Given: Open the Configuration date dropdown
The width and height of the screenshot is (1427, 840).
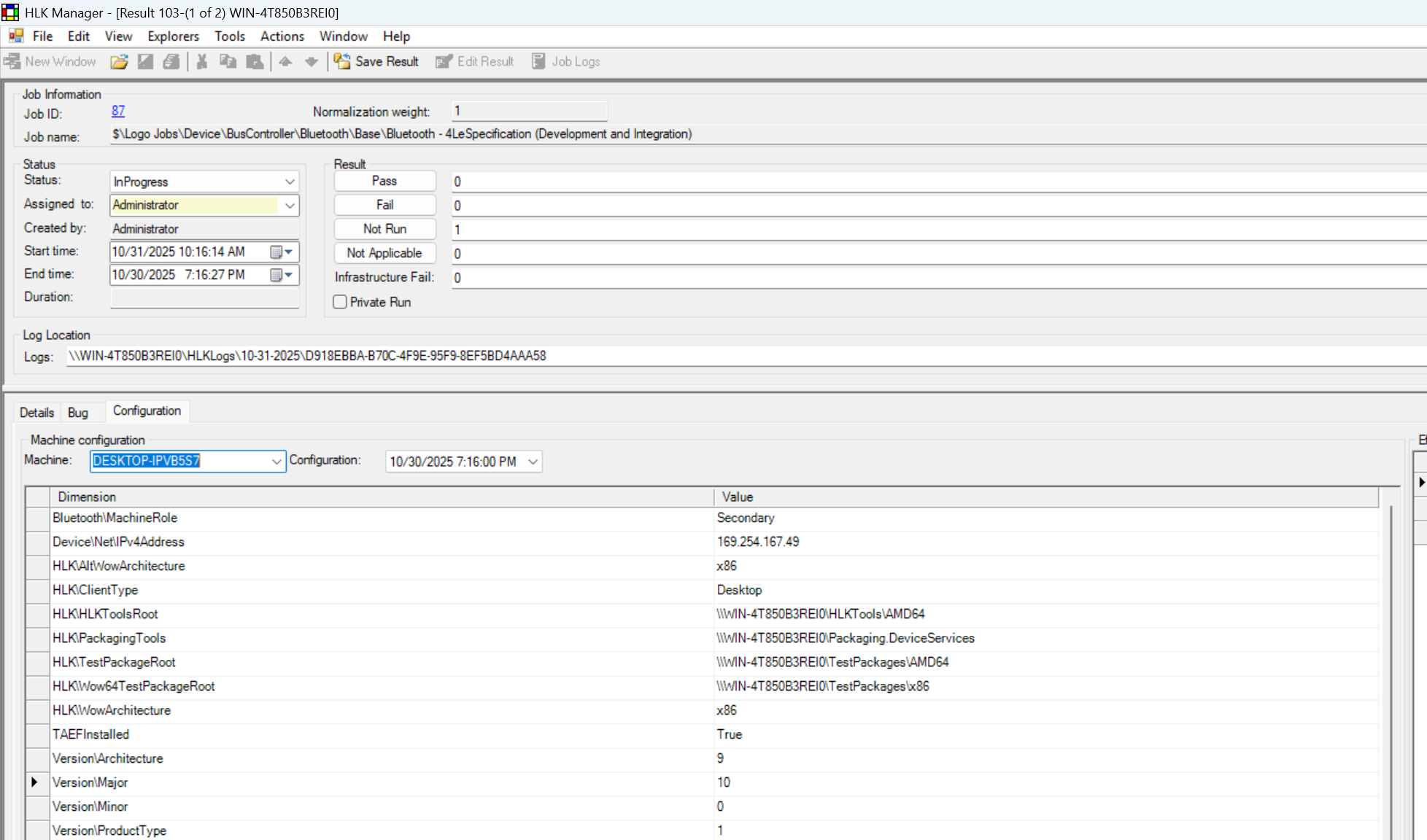Looking at the screenshot, I should [x=533, y=462].
